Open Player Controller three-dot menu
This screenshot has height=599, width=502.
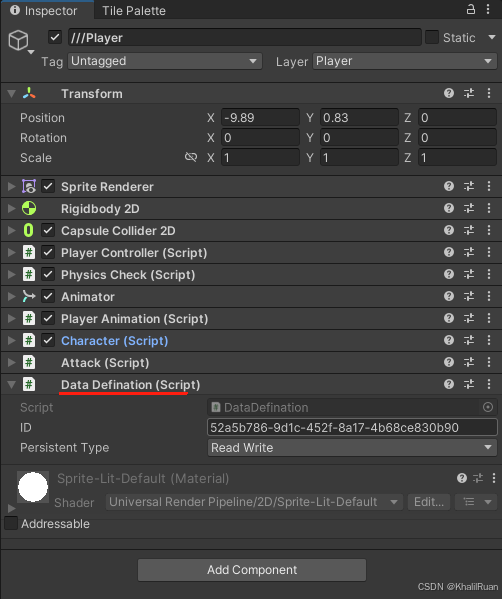[x=489, y=253]
